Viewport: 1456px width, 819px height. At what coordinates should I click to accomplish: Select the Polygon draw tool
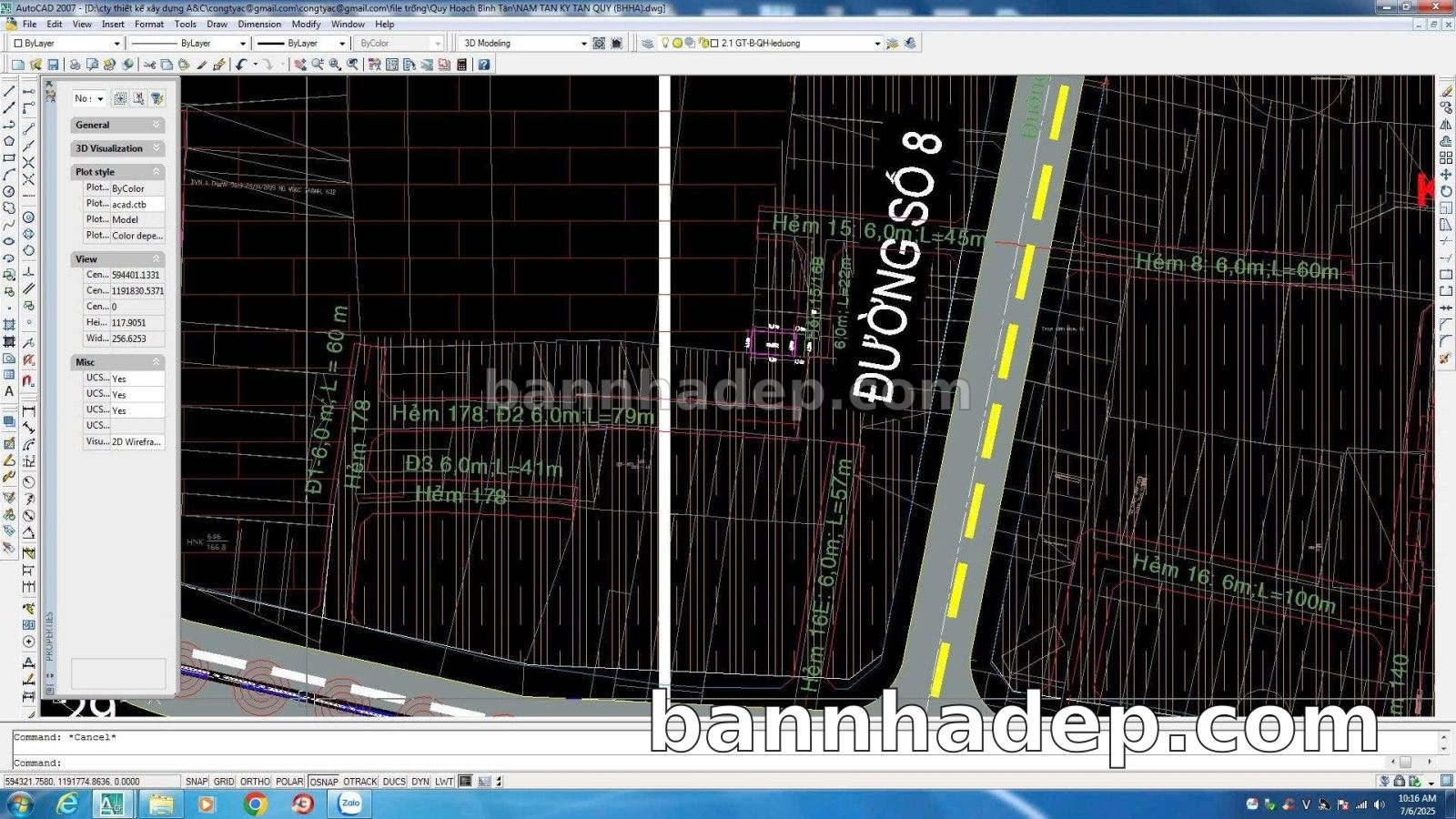pos(9,141)
